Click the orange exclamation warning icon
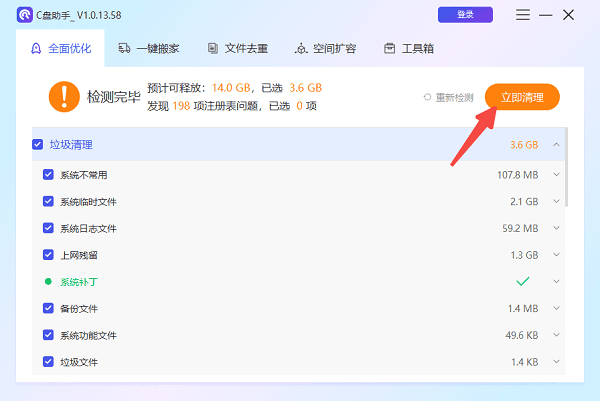This screenshot has height=401, width=600. [64, 97]
